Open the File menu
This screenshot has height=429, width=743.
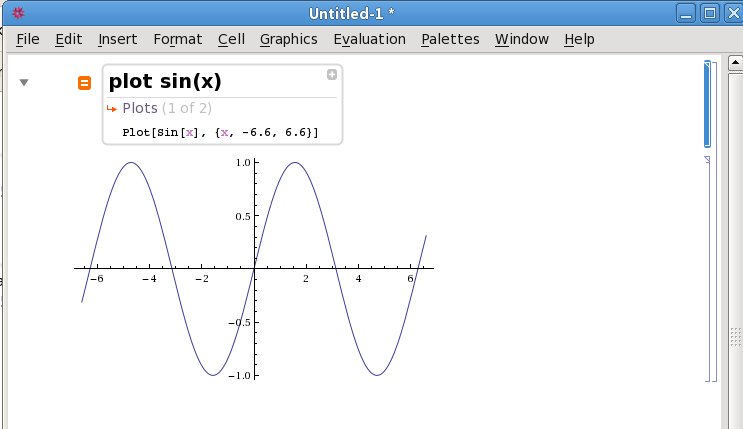(27, 39)
